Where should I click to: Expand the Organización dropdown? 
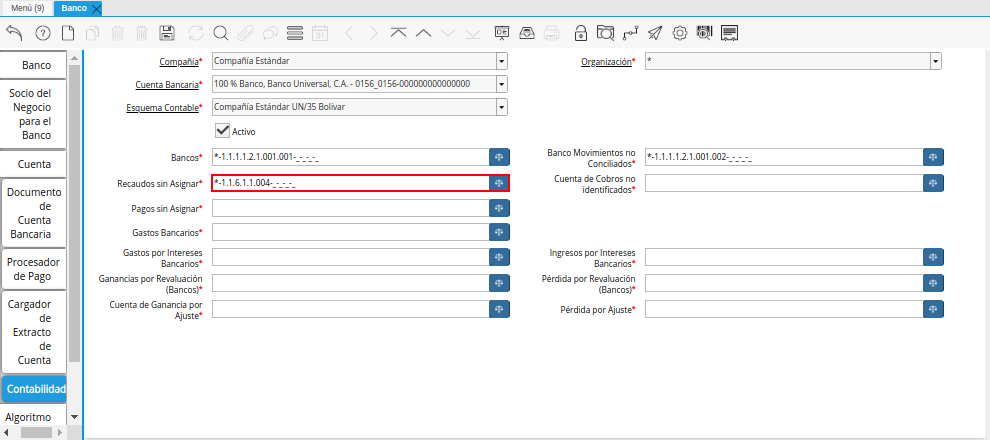(935, 62)
